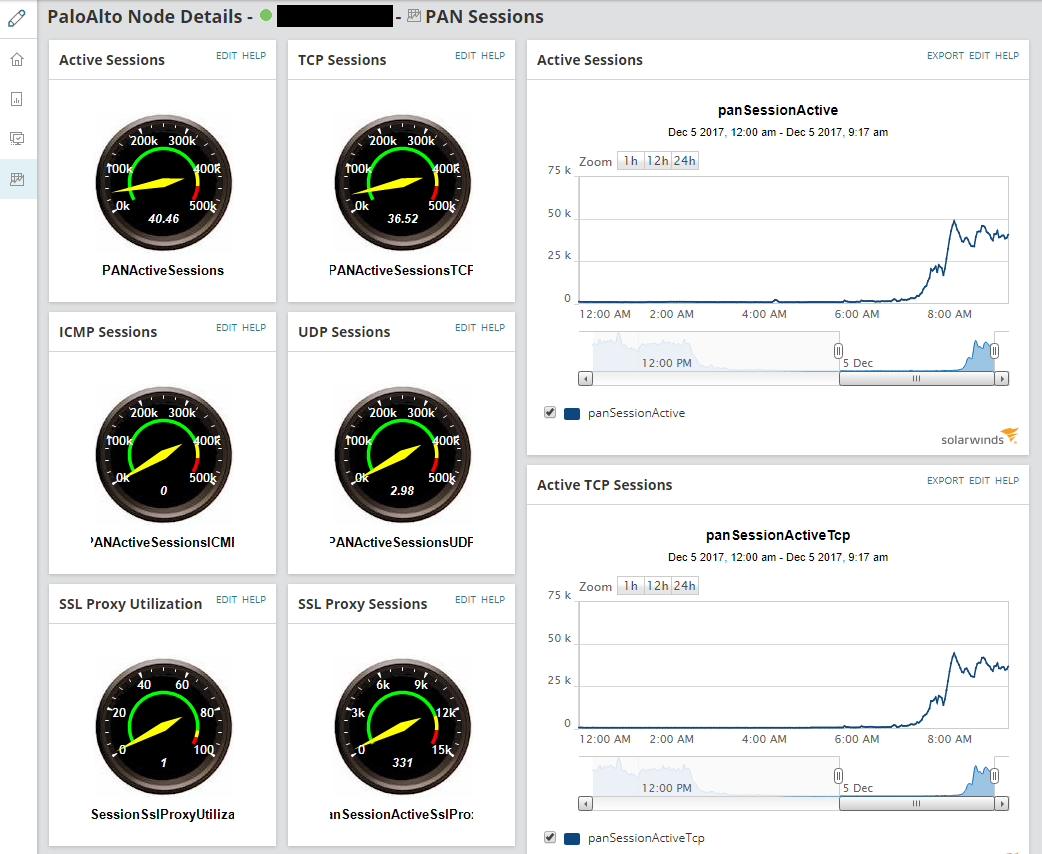Select the PAN Sessions view sidebar icon
Viewport: 1042px width, 854px height.
(x=17, y=179)
